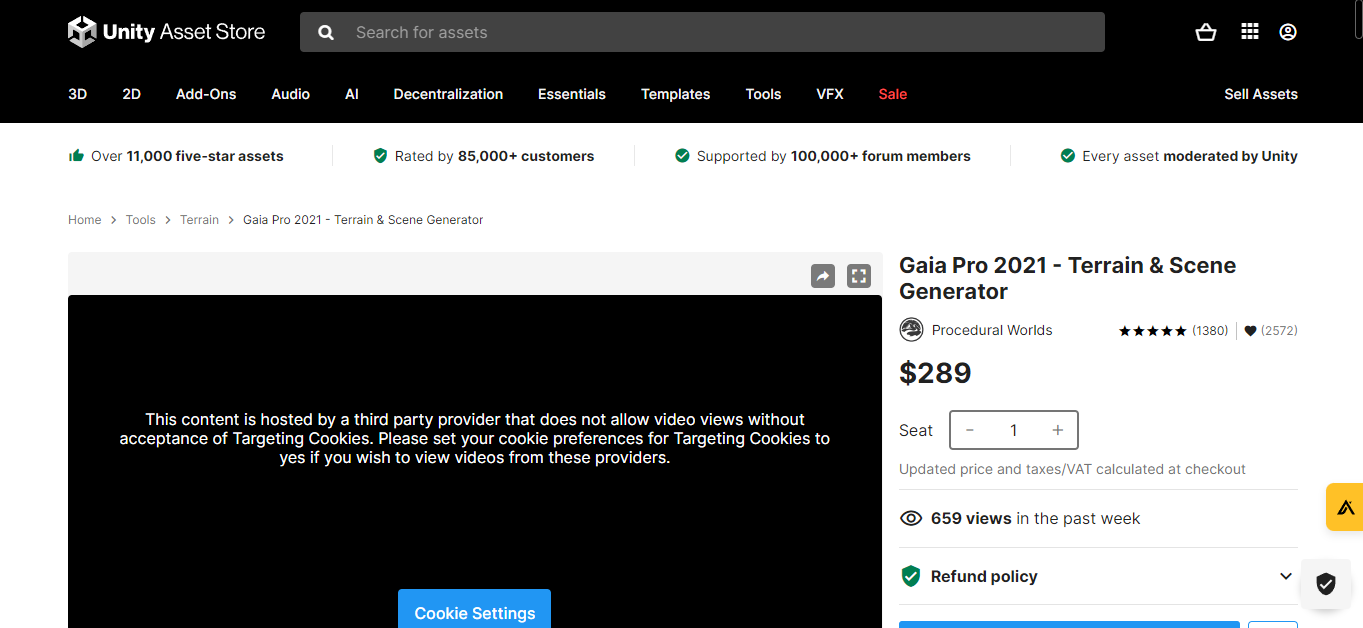
Task: Increase seat quantity with plus
Action: coord(1058,430)
